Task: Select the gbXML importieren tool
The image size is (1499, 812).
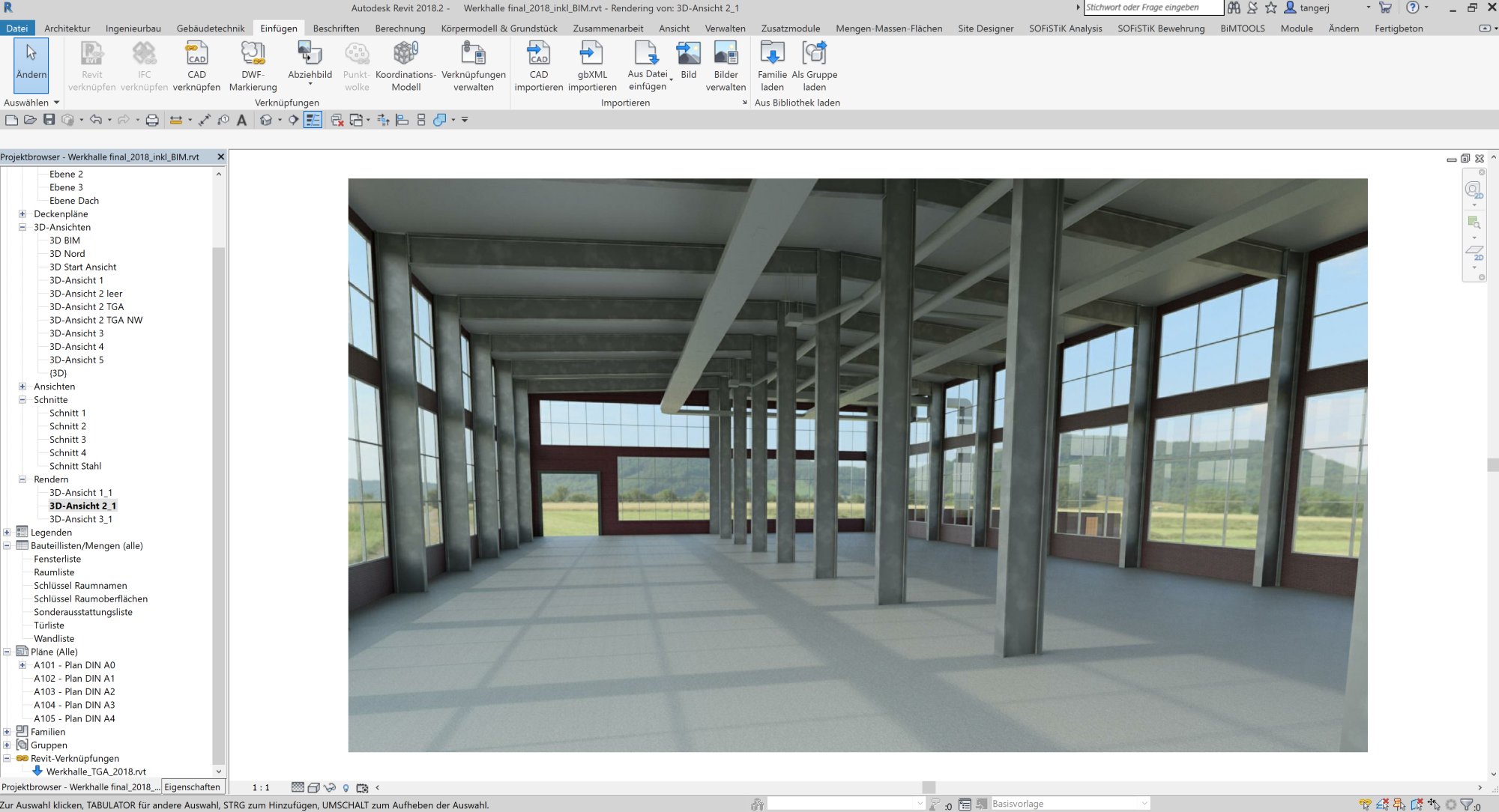Action: 591,65
